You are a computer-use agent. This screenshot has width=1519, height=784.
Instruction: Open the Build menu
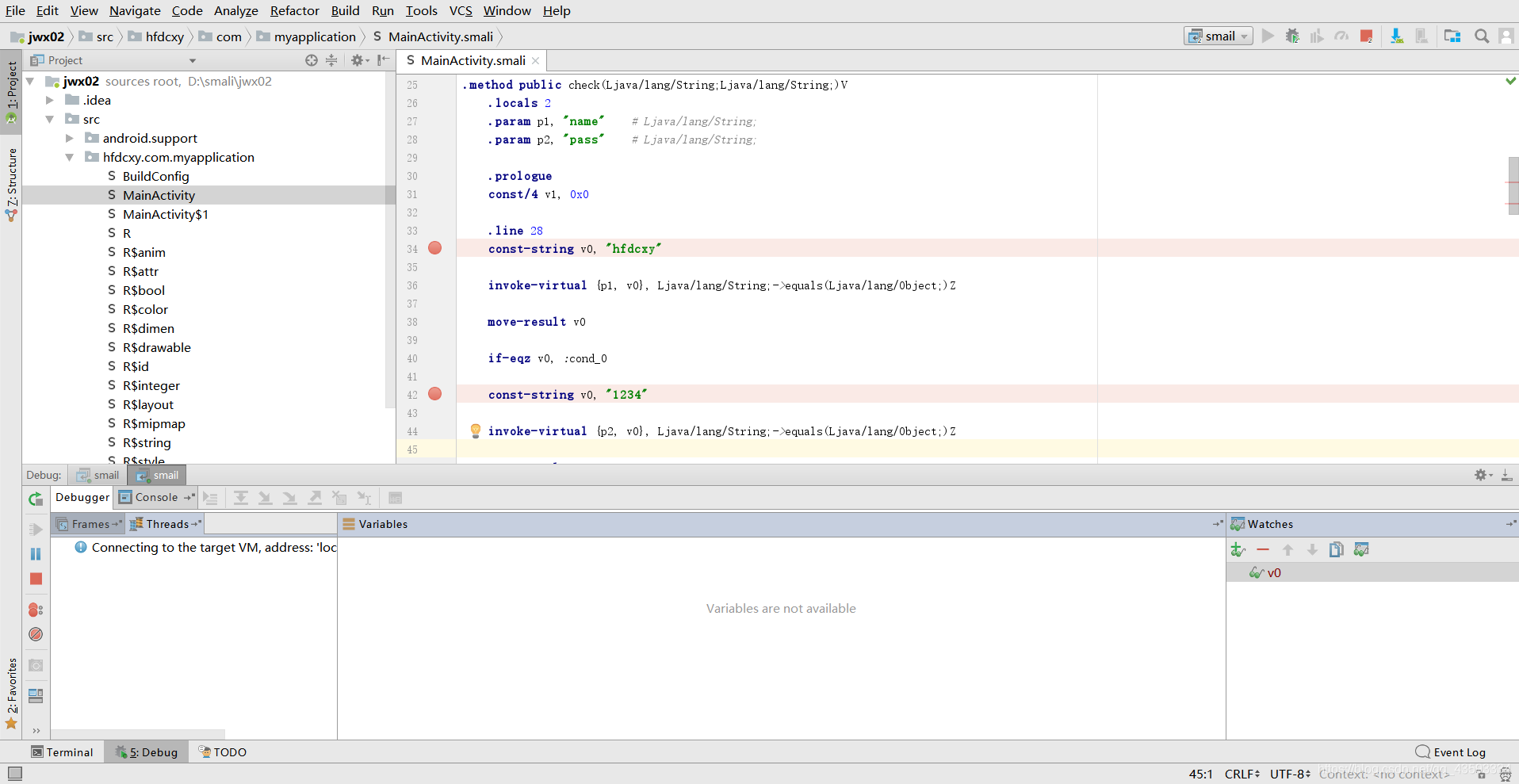coord(345,10)
